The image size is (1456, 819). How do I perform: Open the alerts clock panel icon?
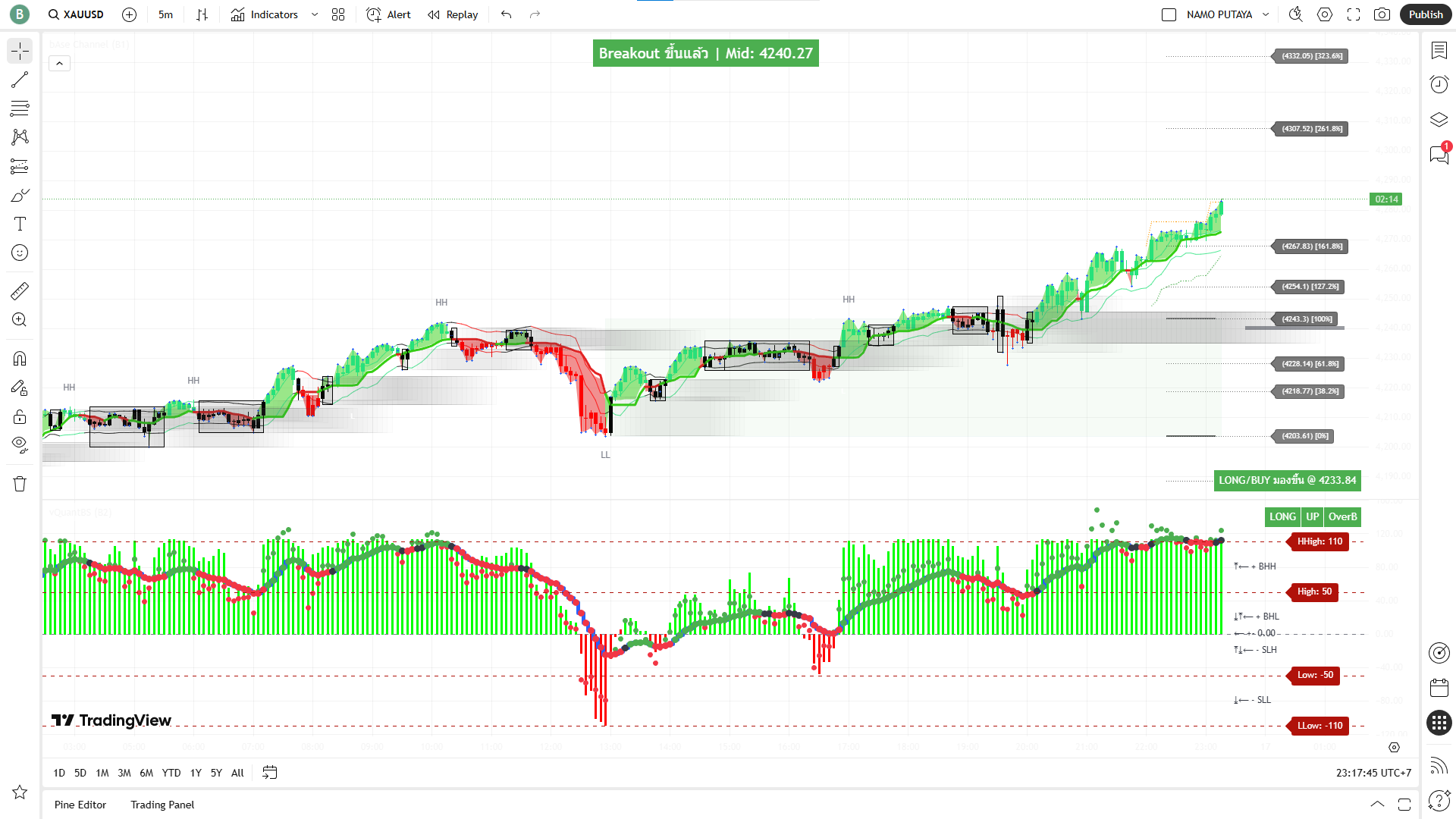click(1439, 84)
